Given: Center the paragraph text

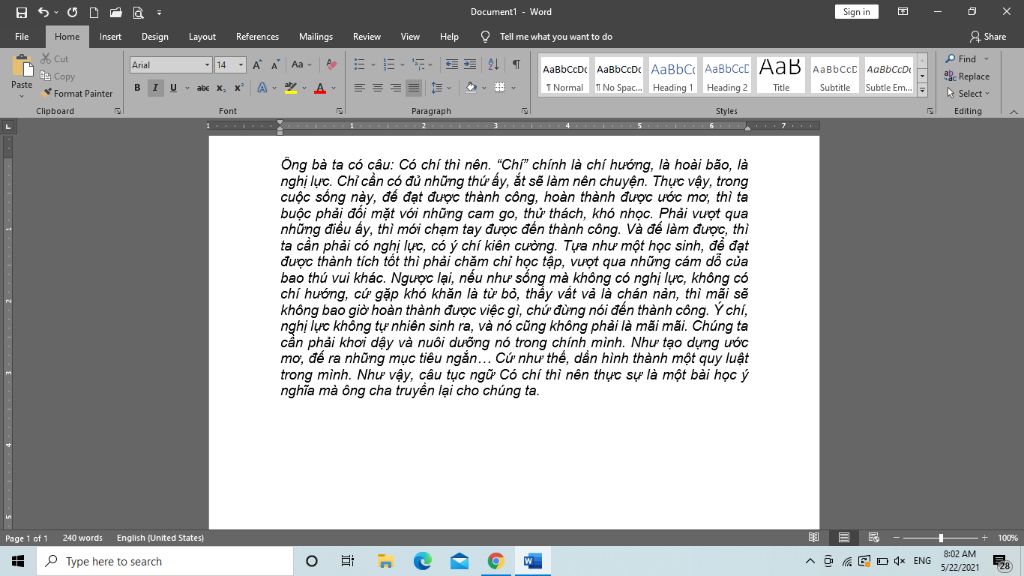Looking at the screenshot, I should (x=377, y=88).
